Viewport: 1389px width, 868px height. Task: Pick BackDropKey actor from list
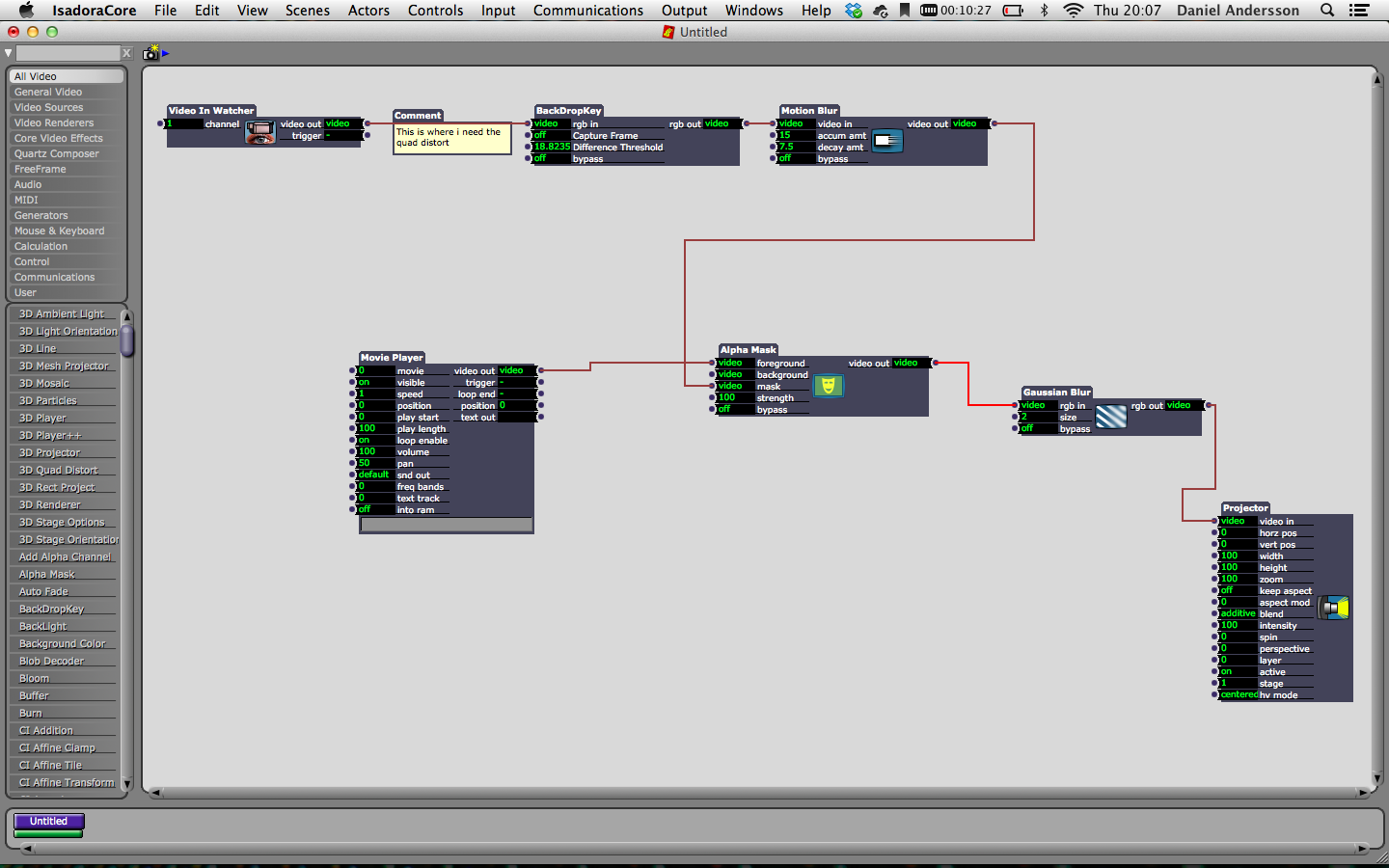click(52, 610)
